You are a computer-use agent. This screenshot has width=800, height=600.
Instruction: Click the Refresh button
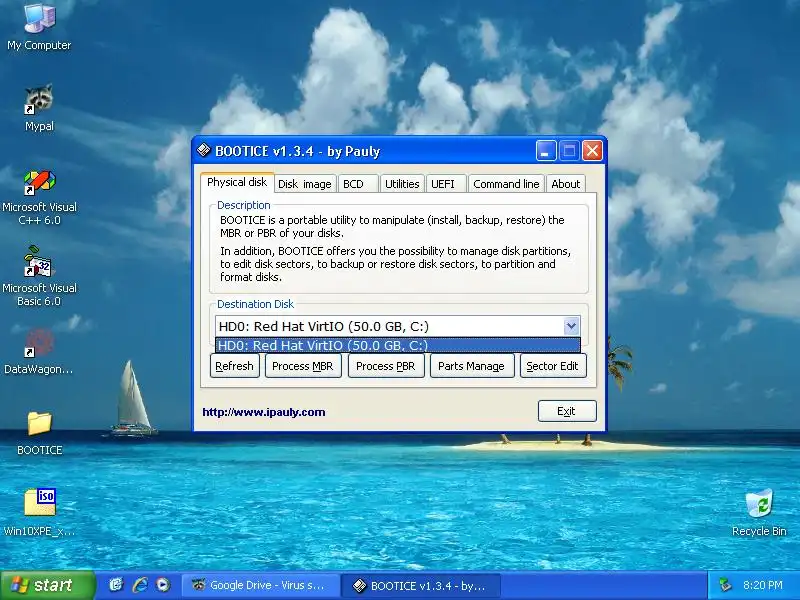tap(235, 366)
